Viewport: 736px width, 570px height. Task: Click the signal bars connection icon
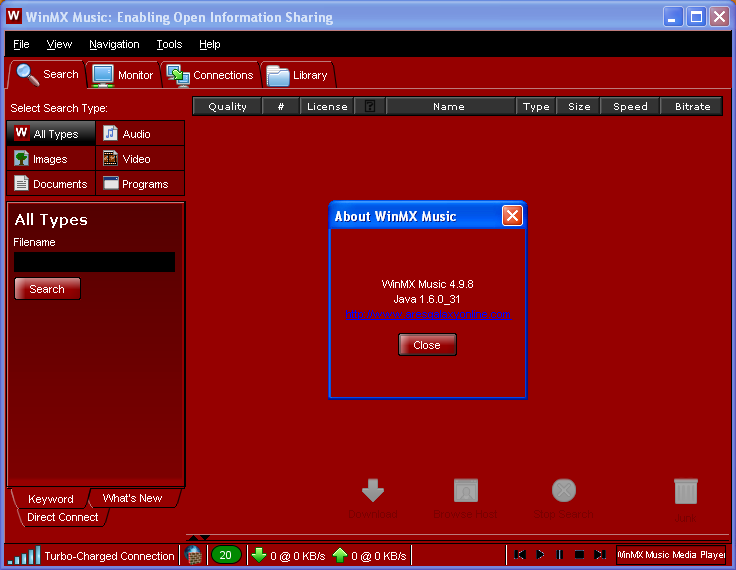(x=24, y=555)
